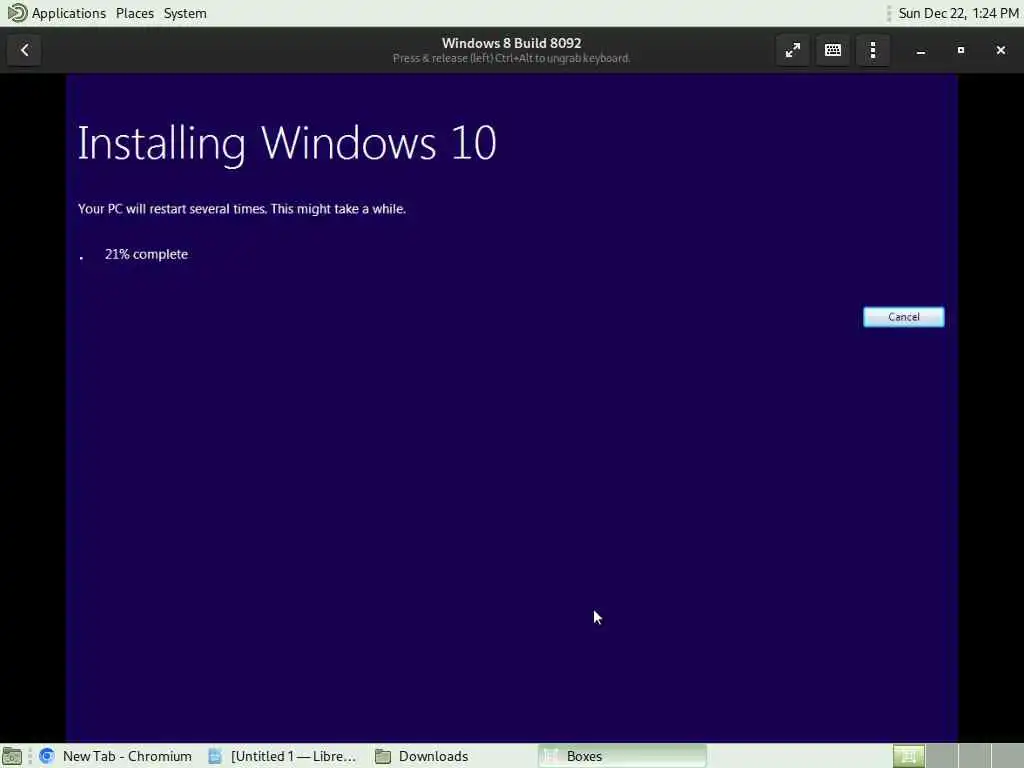The image size is (1024, 768).
Task: Open the Places menu
Action: click(x=135, y=13)
